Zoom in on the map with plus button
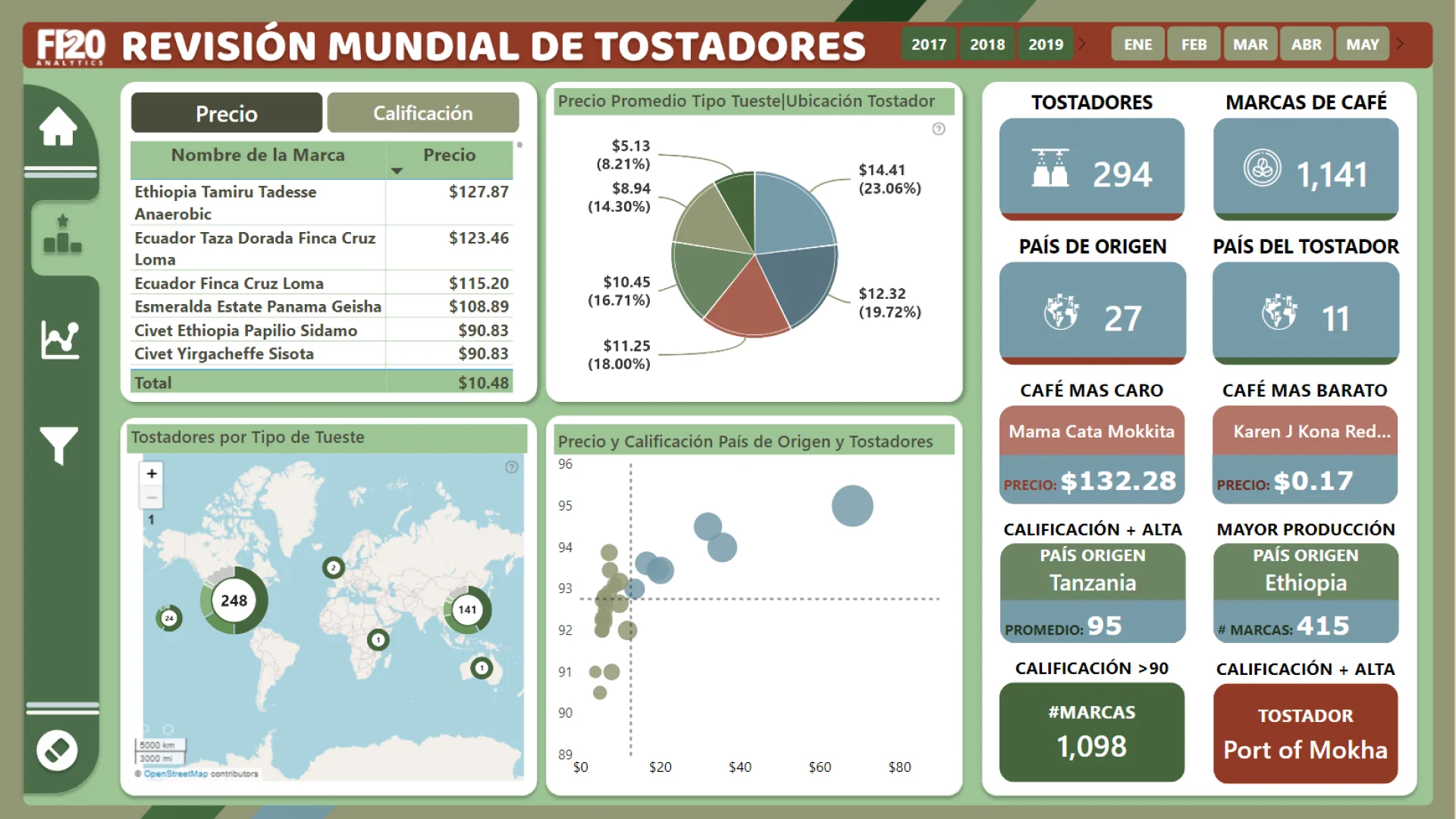This screenshot has width=1456, height=819. click(x=152, y=474)
